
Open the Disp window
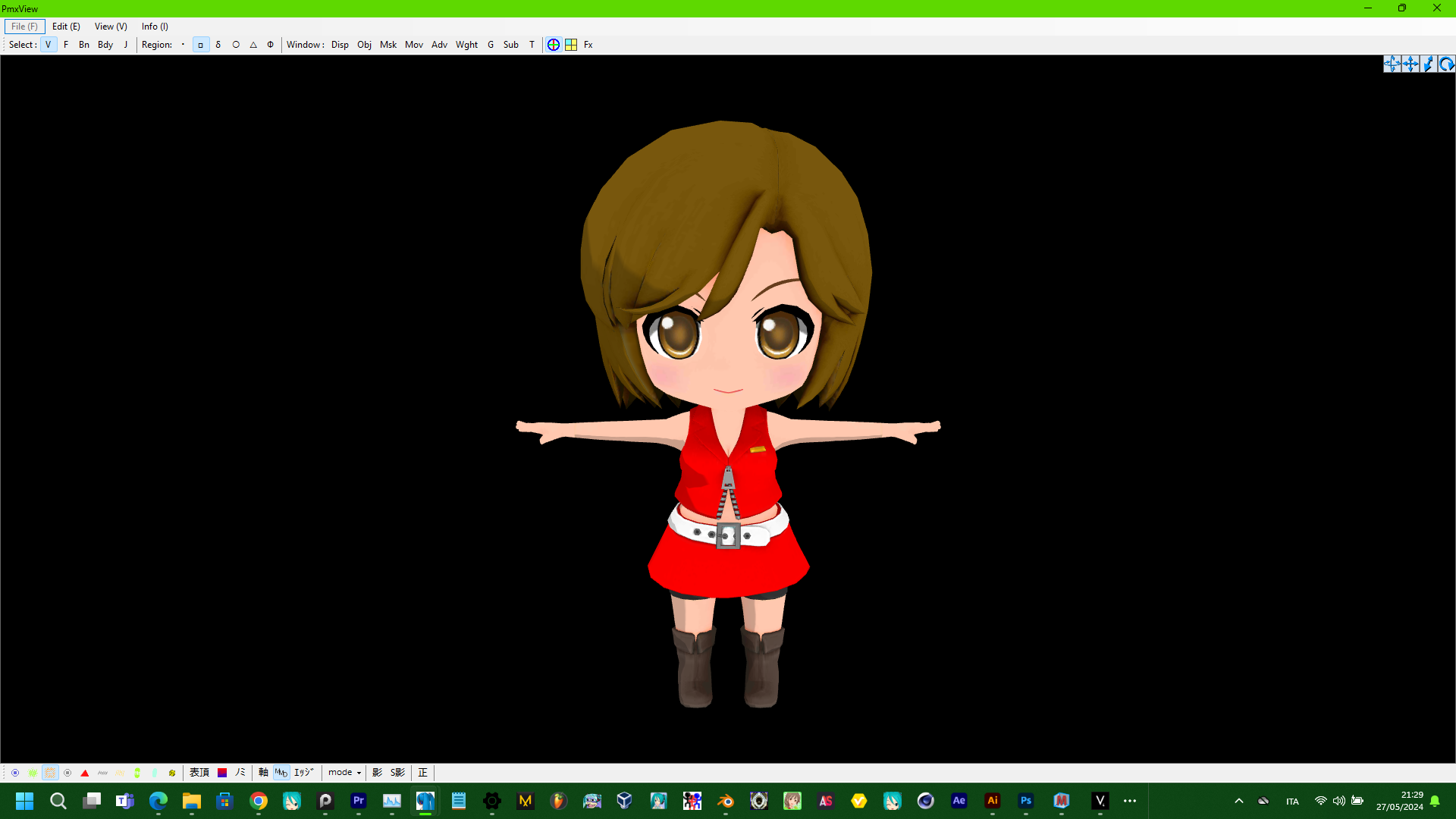[x=340, y=45]
